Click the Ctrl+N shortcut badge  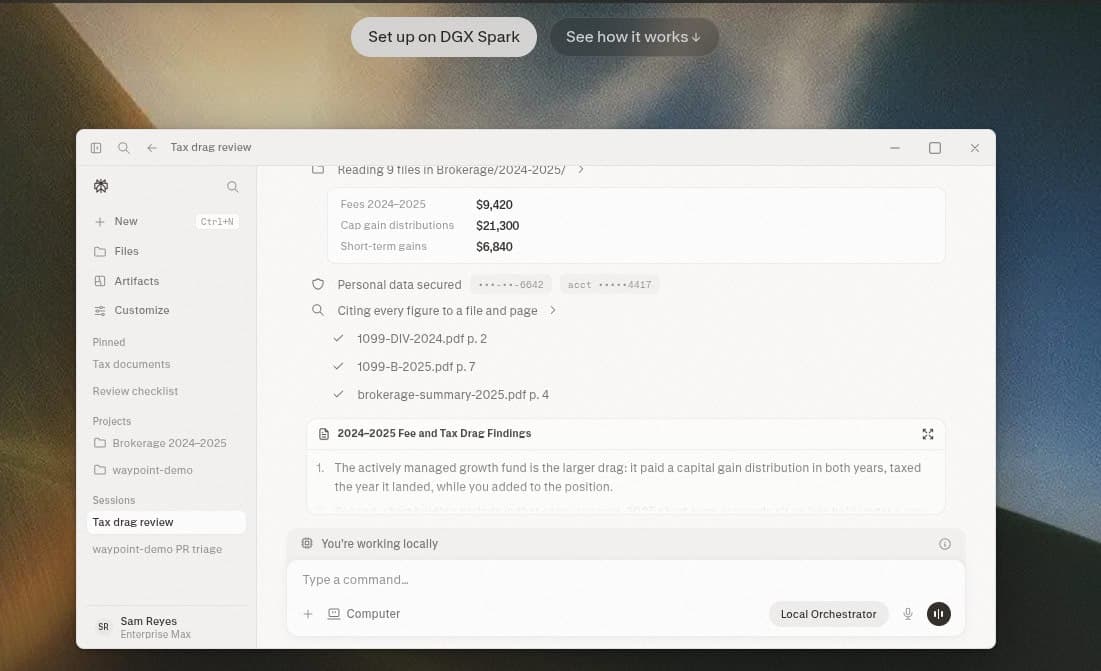(x=217, y=222)
